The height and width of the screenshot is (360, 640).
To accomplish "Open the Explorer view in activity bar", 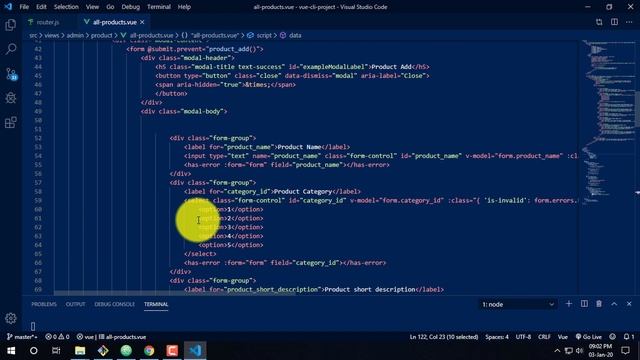I will pyautogui.click(x=11, y=25).
